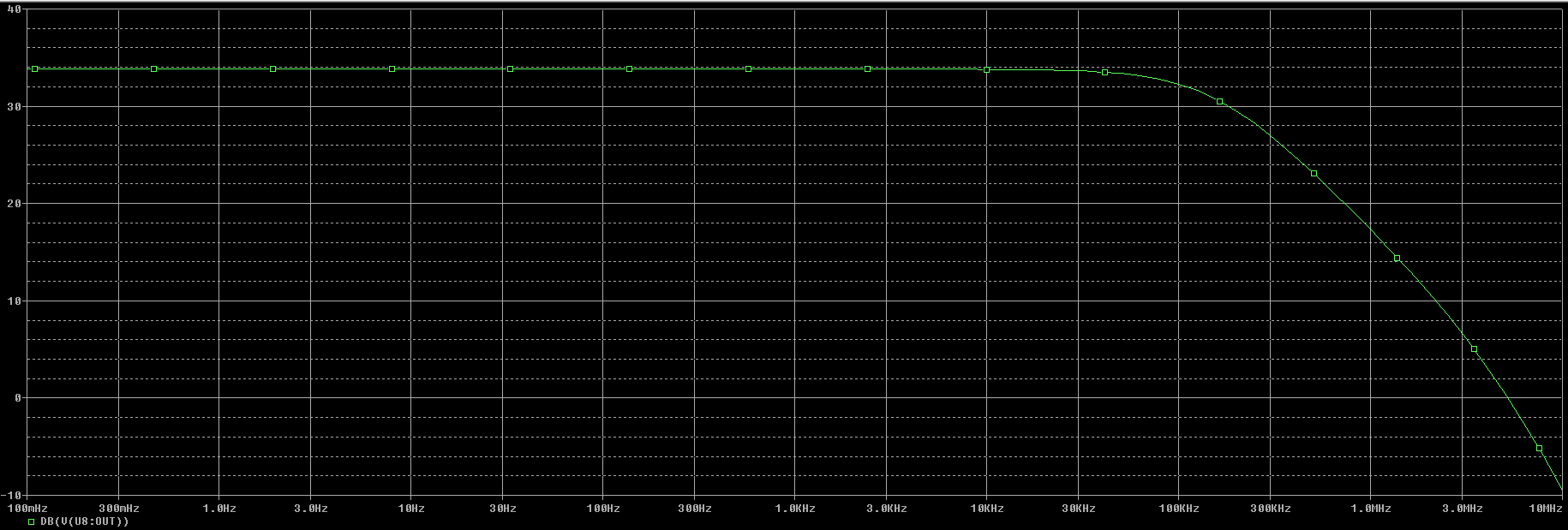Select the trace marker at roughly 23 dB
Screen dimensions: 1568x530
[1314, 174]
